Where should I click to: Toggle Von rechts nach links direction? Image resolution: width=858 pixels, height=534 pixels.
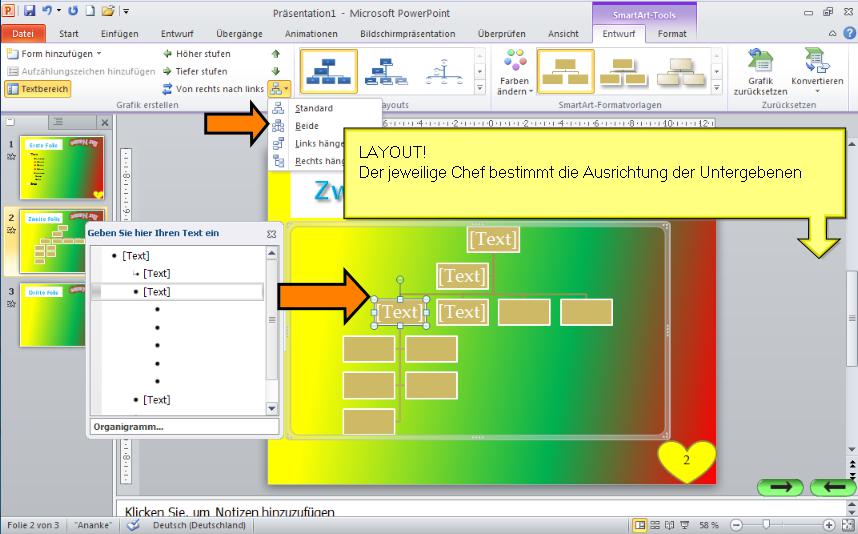click(x=212, y=89)
